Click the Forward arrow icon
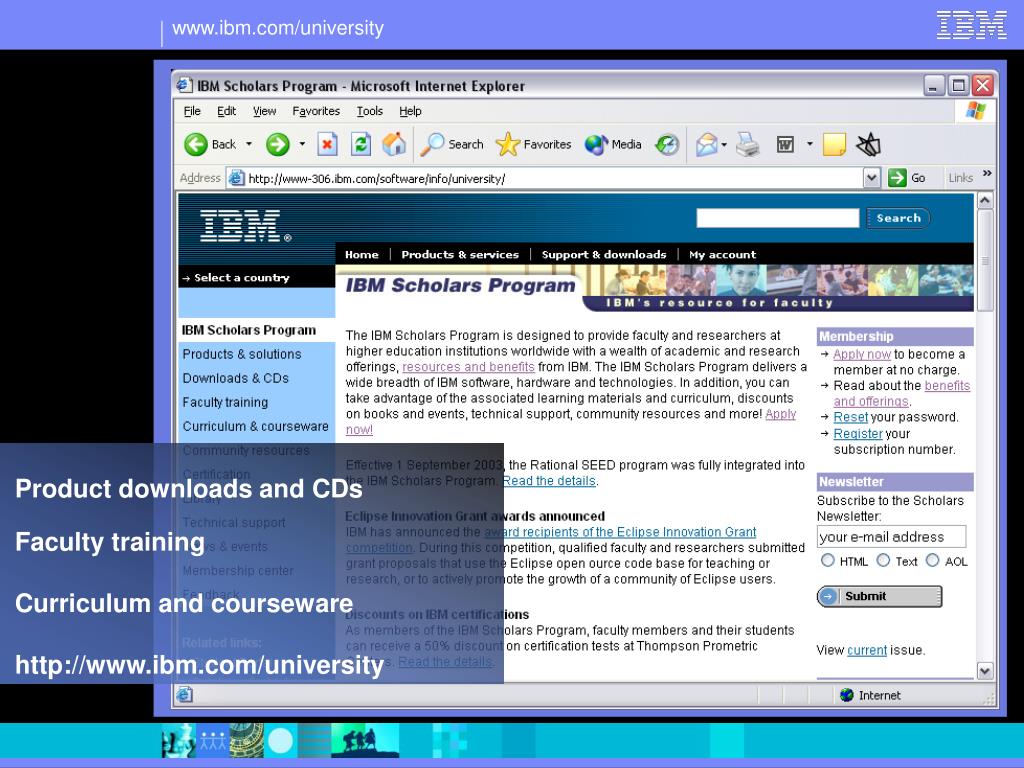1024x768 pixels. pyautogui.click(x=278, y=144)
